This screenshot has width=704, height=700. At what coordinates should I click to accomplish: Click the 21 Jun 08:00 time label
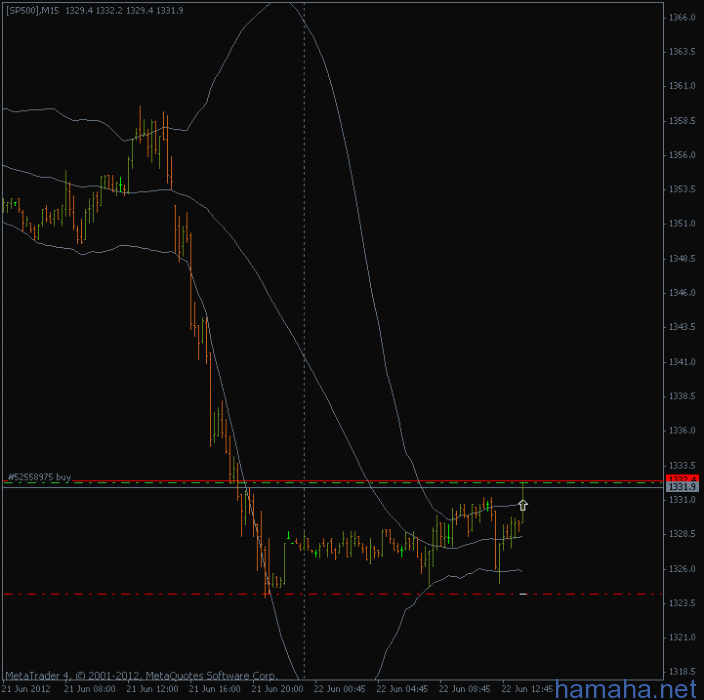click(x=90, y=689)
